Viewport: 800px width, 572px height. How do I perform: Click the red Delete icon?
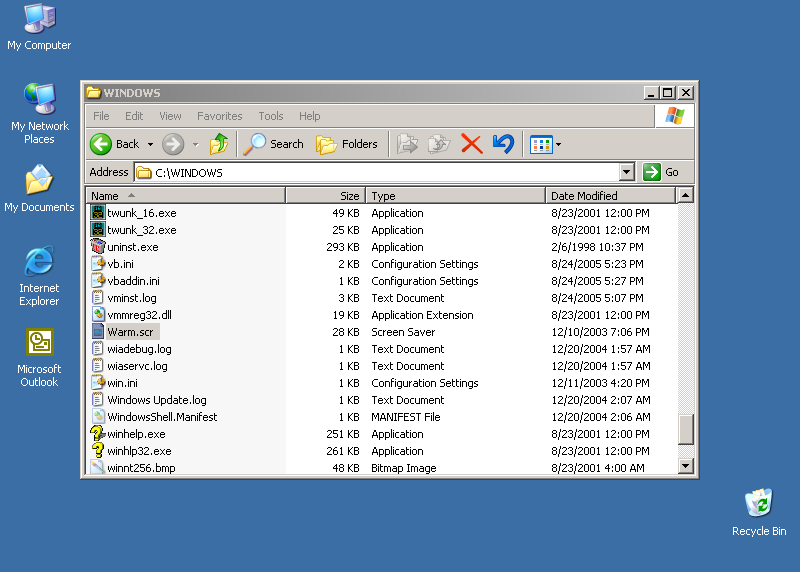471,144
